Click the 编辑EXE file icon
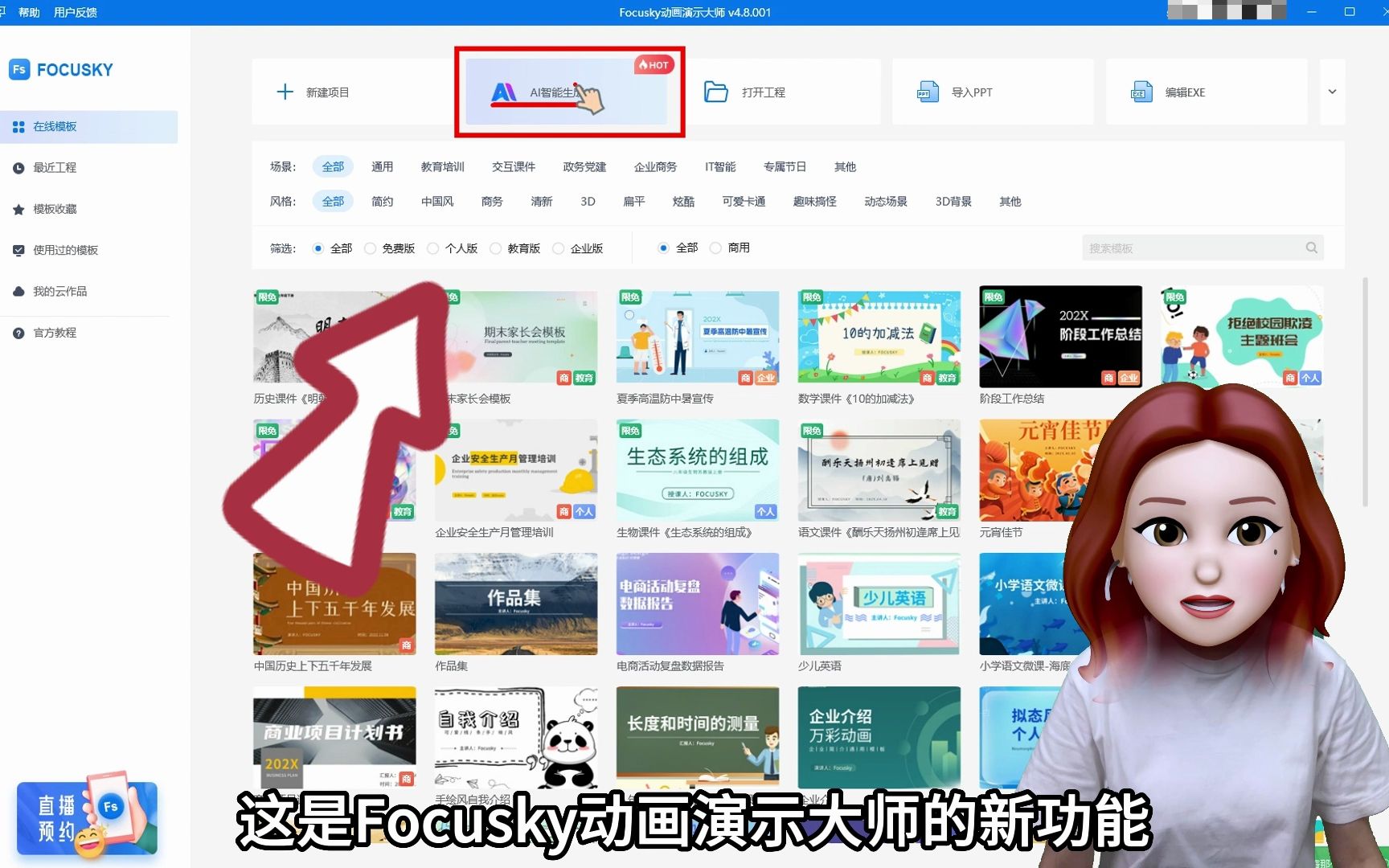1389x868 pixels. (1141, 92)
